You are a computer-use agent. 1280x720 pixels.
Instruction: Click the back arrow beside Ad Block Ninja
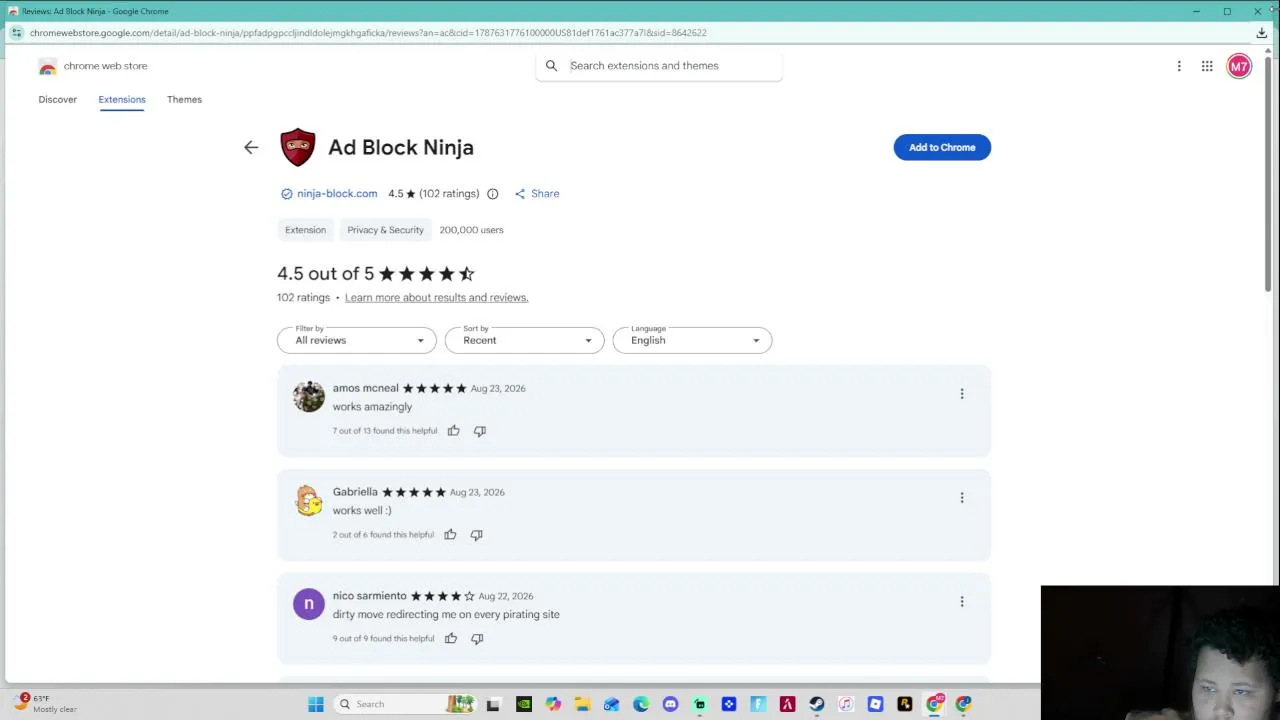pos(251,147)
